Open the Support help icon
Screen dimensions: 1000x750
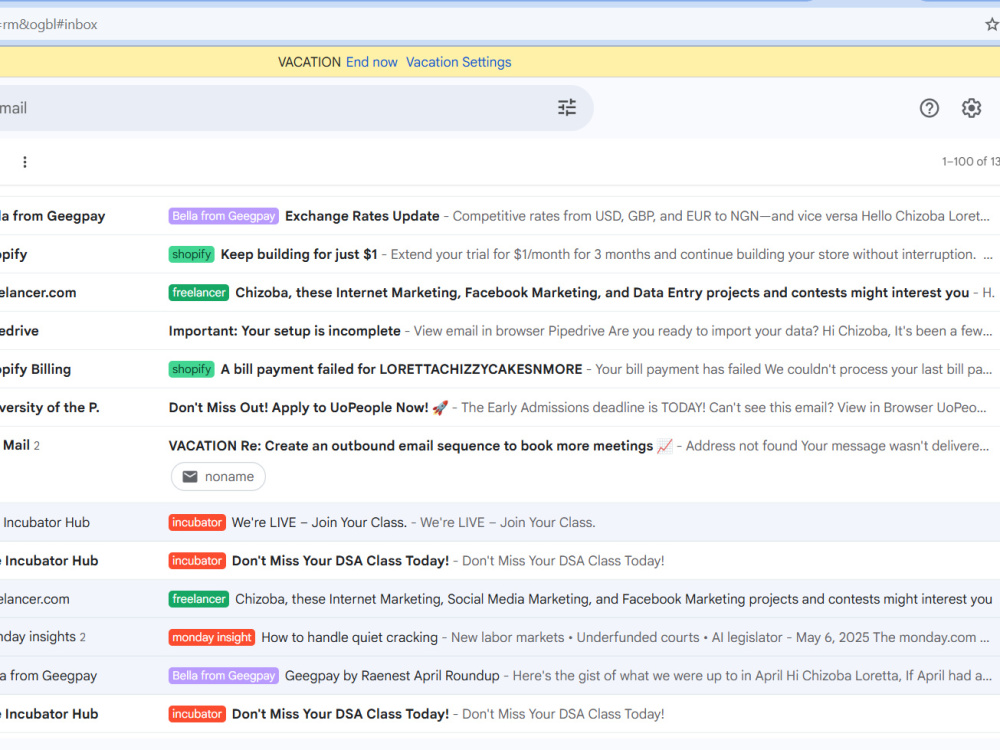[929, 108]
